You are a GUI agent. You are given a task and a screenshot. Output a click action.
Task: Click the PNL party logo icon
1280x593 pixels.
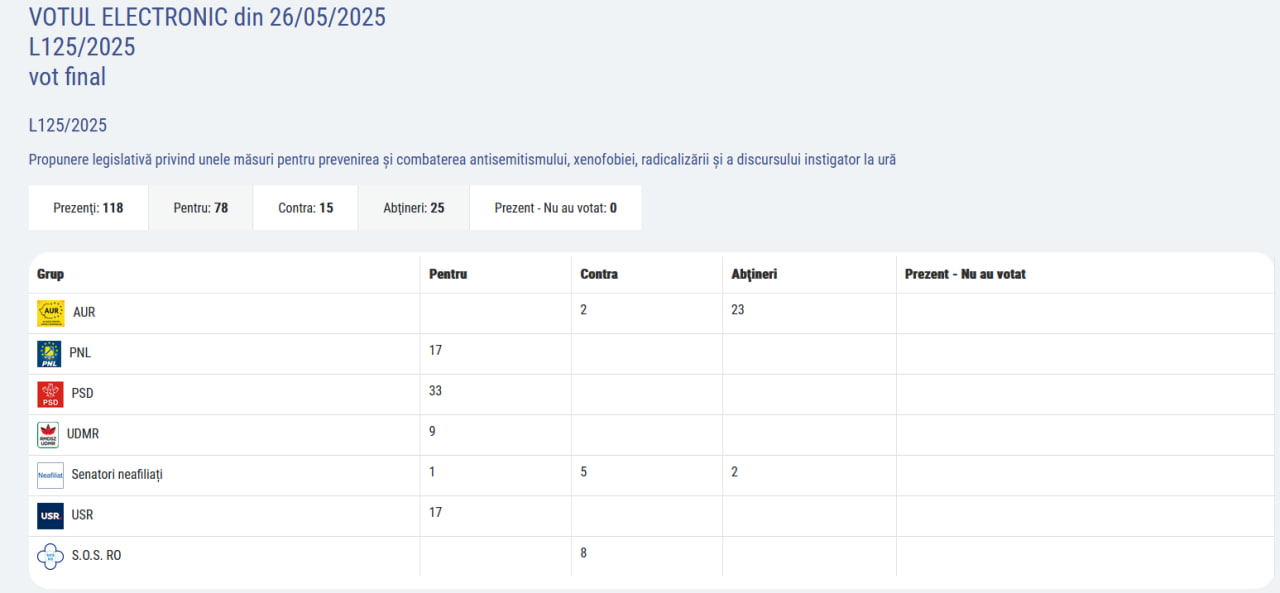(49, 353)
